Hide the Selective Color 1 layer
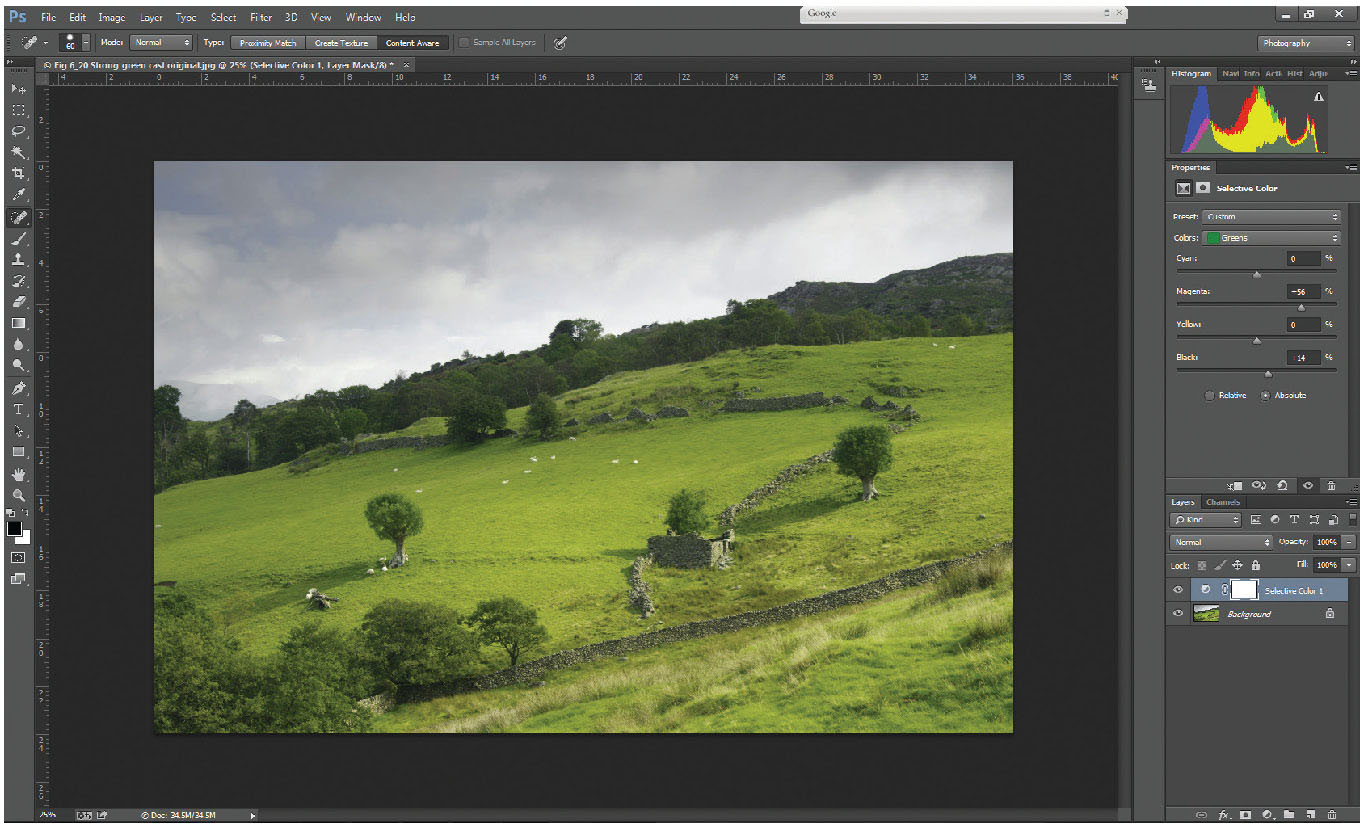This screenshot has width=1360, height=824. [1178, 590]
